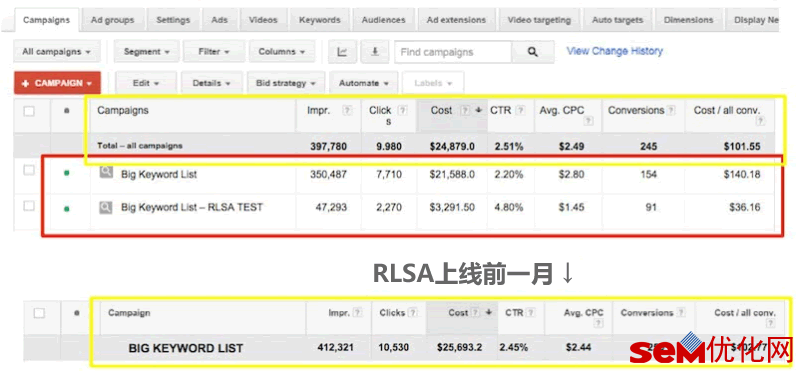Open the Labels dropdown

433,83
